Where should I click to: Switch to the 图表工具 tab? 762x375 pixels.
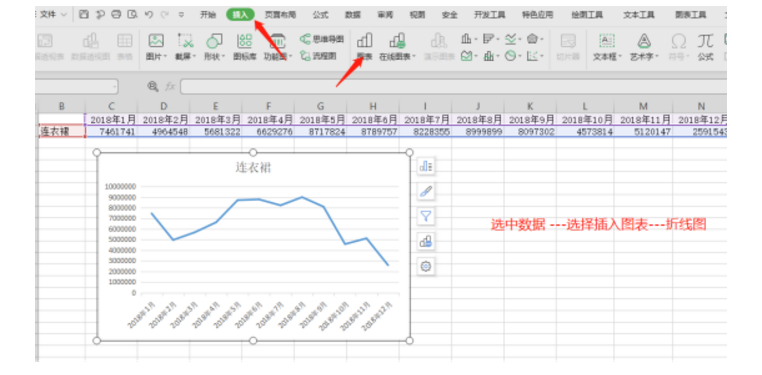(691, 15)
